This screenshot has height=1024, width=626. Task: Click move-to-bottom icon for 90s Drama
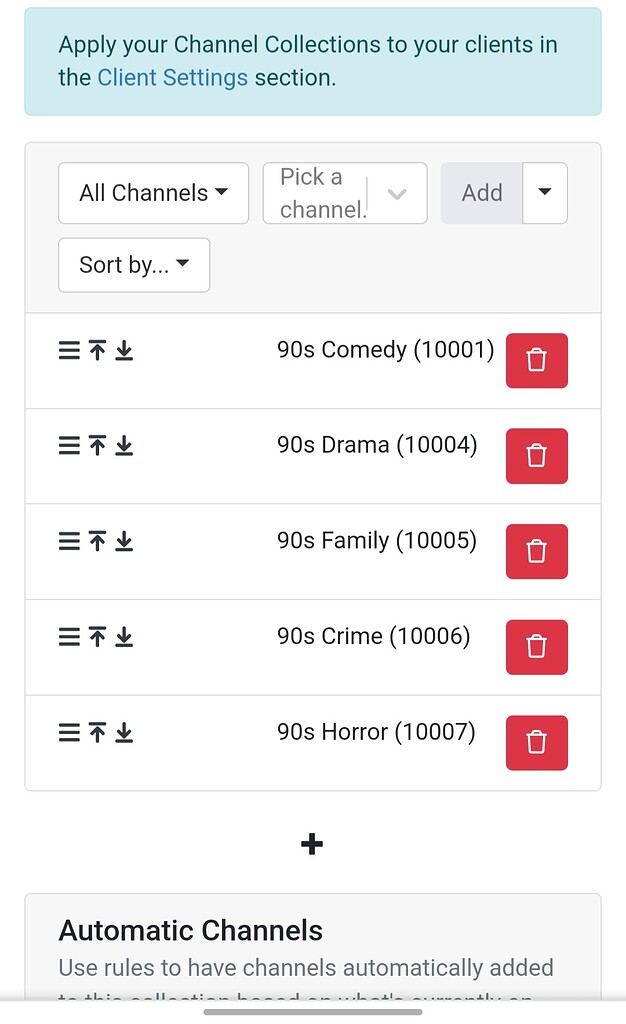124,445
